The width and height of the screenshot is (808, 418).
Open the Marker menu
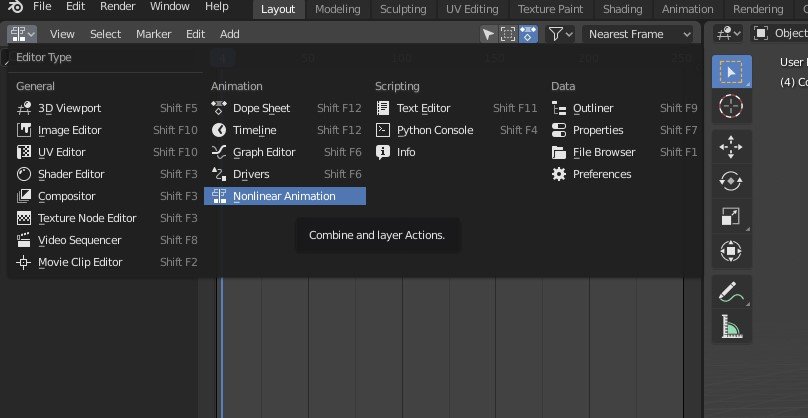(x=153, y=34)
